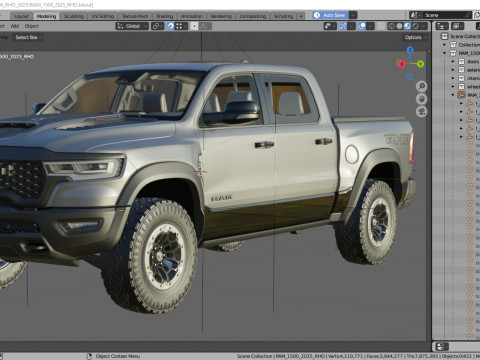480x360 pixels.
Task: Open the UV Editing workspace tab
Action: click(103, 16)
